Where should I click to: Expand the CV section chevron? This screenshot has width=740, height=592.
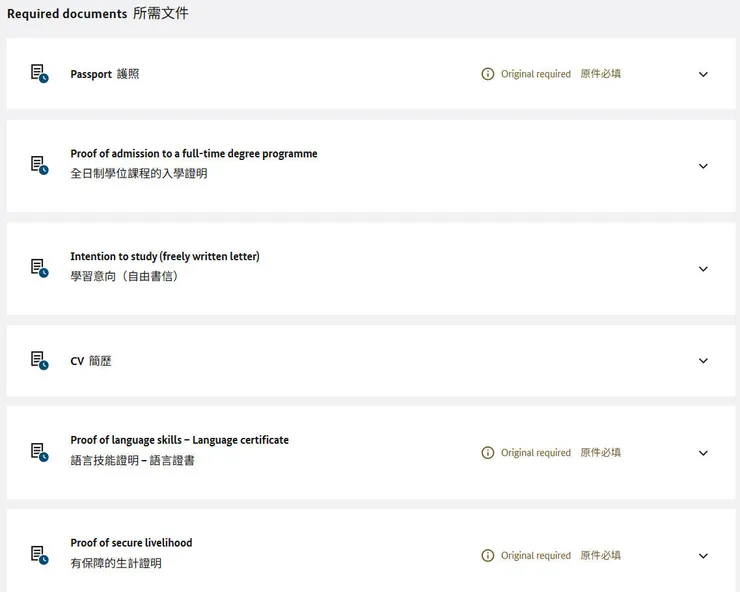point(703,361)
